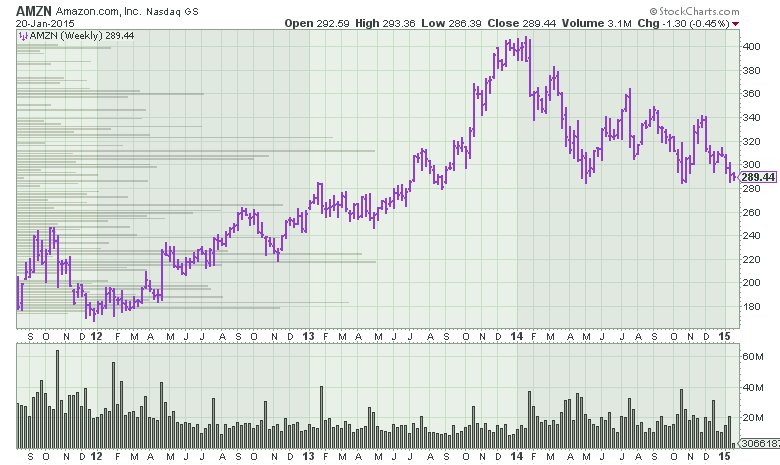
Task: Click the 180 price axis label
Action: [751, 307]
